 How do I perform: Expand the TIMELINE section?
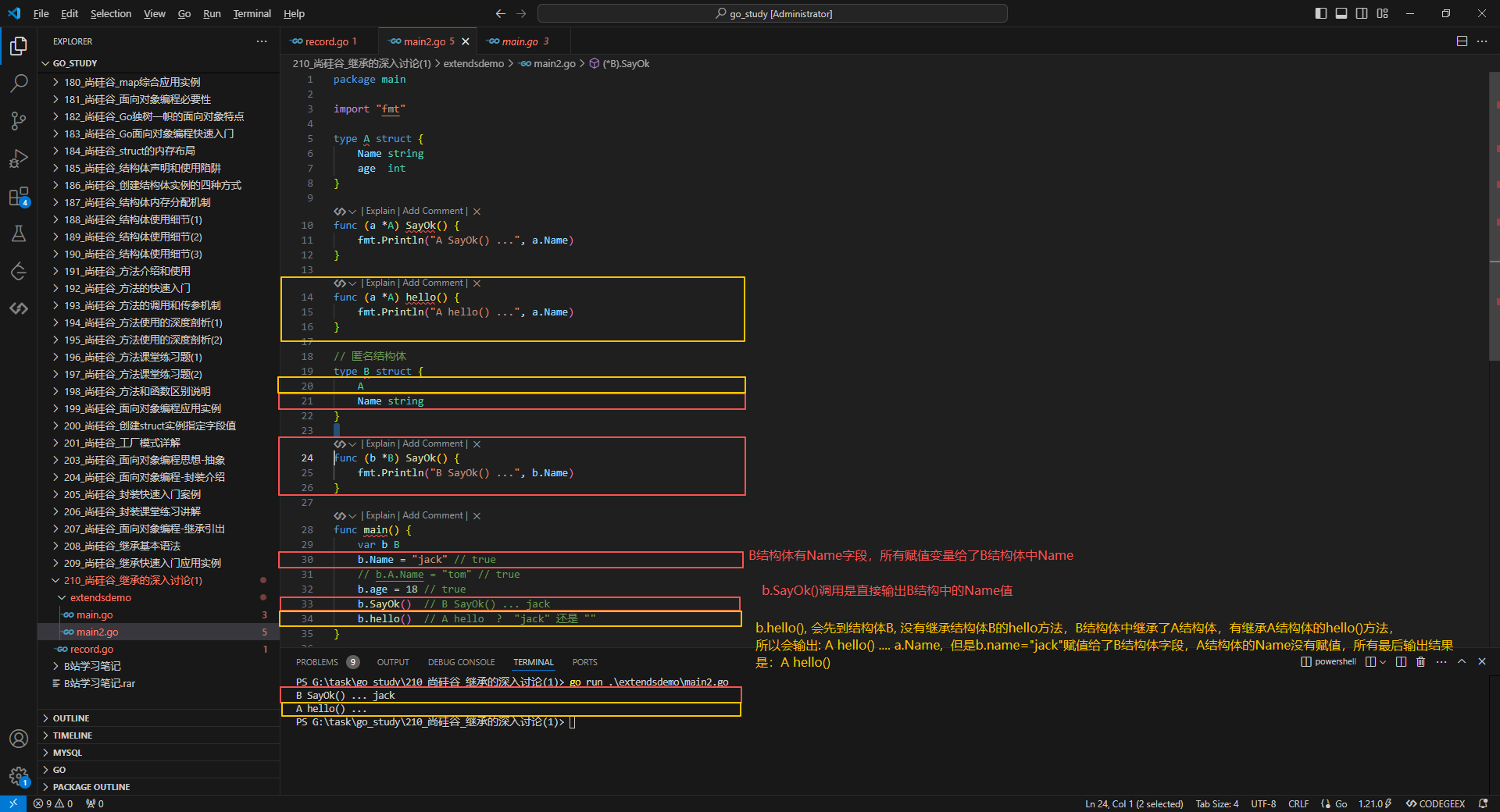click(159, 735)
